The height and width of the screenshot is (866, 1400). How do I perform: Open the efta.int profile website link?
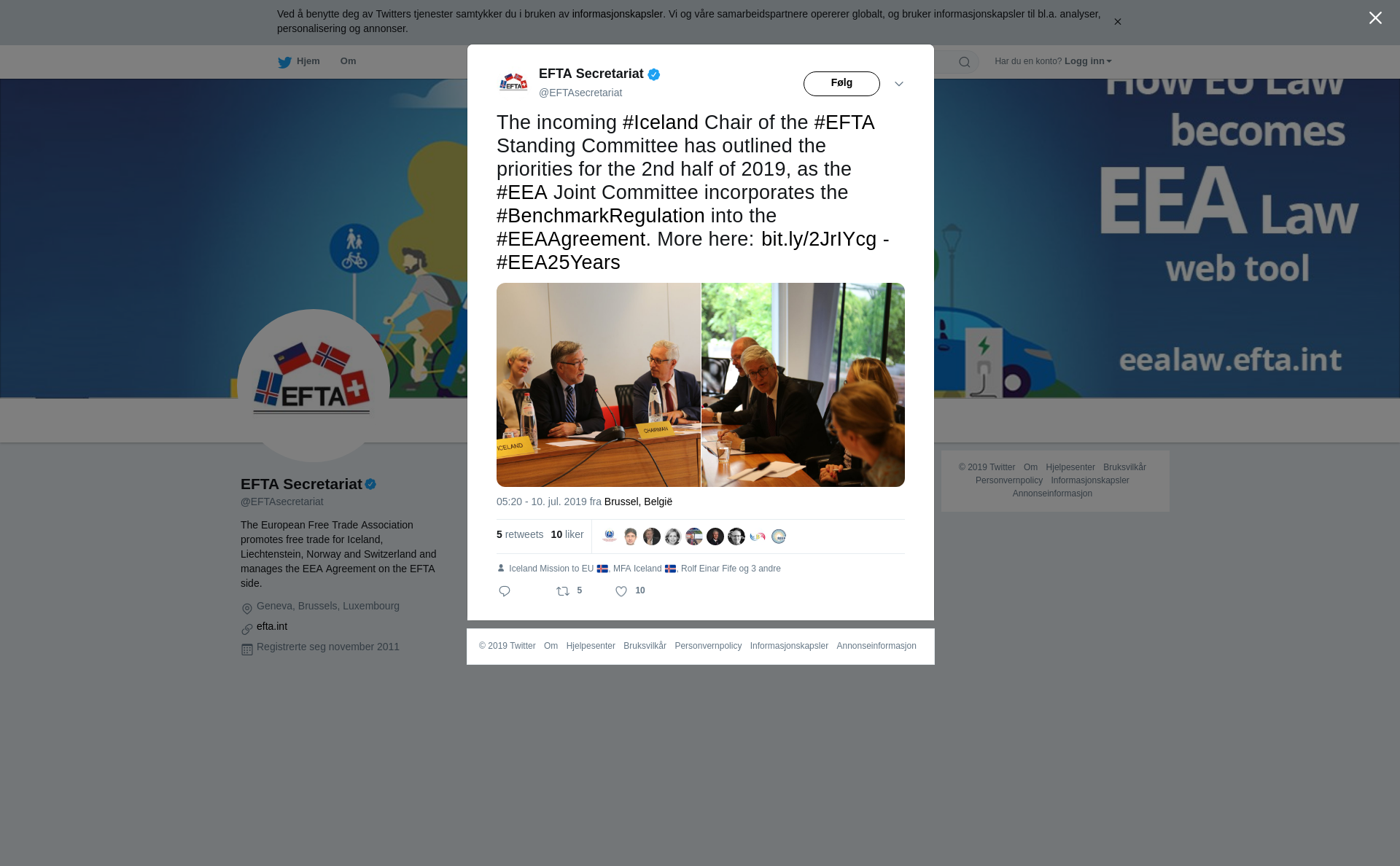pyautogui.click(x=272, y=626)
